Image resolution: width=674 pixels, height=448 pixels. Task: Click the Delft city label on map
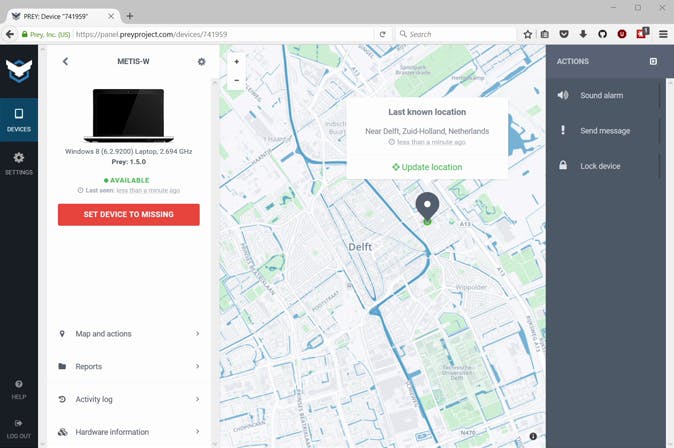[360, 247]
